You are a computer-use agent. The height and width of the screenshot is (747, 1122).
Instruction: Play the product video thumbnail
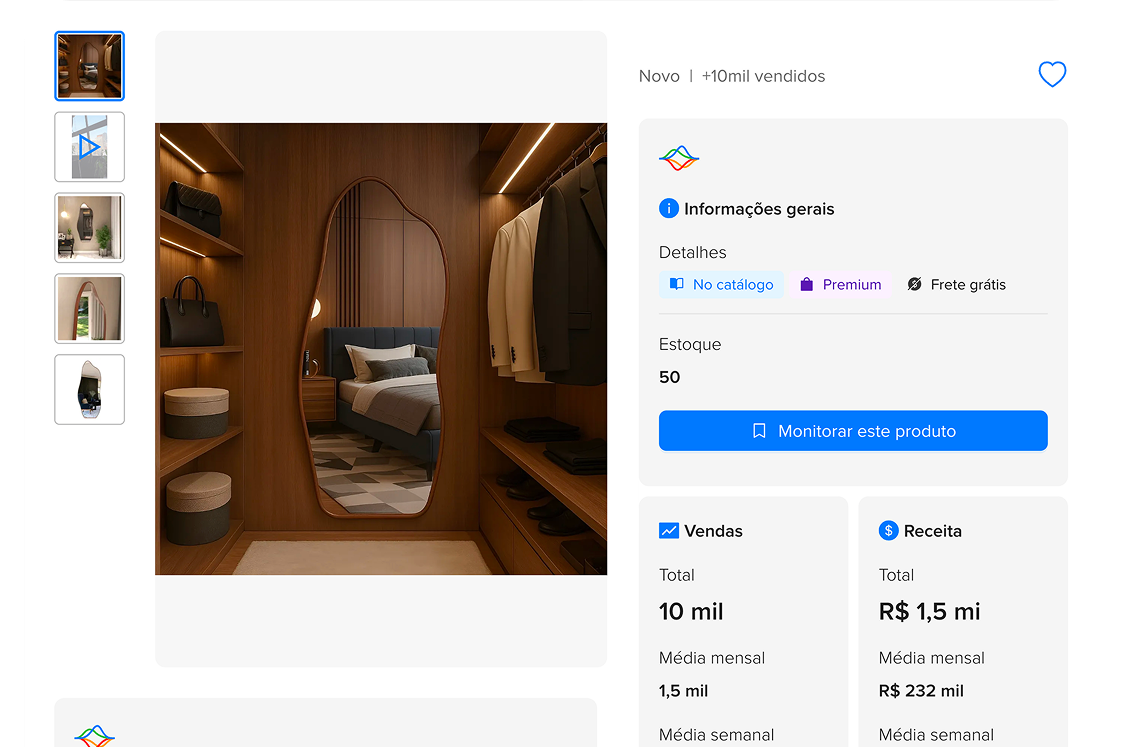[90, 147]
